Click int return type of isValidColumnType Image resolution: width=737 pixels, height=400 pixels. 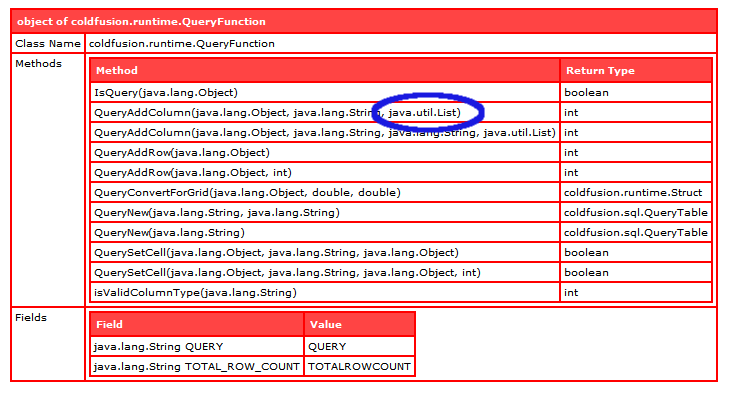click(636, 292)
